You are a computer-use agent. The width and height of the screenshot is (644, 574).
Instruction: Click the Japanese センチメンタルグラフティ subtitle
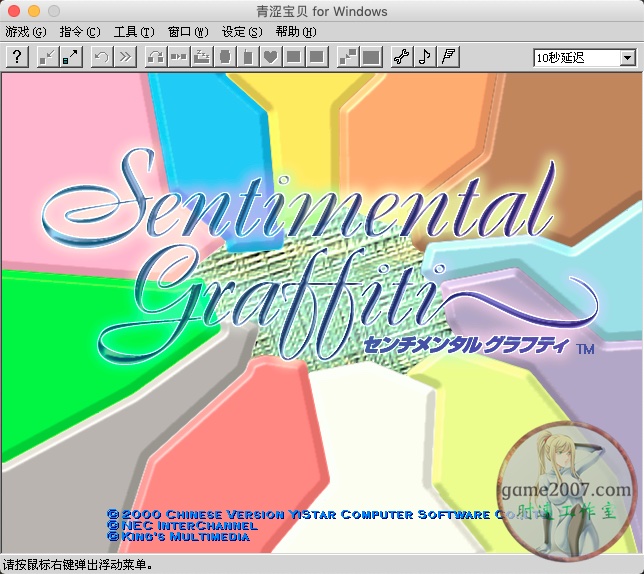pos(467,345)
